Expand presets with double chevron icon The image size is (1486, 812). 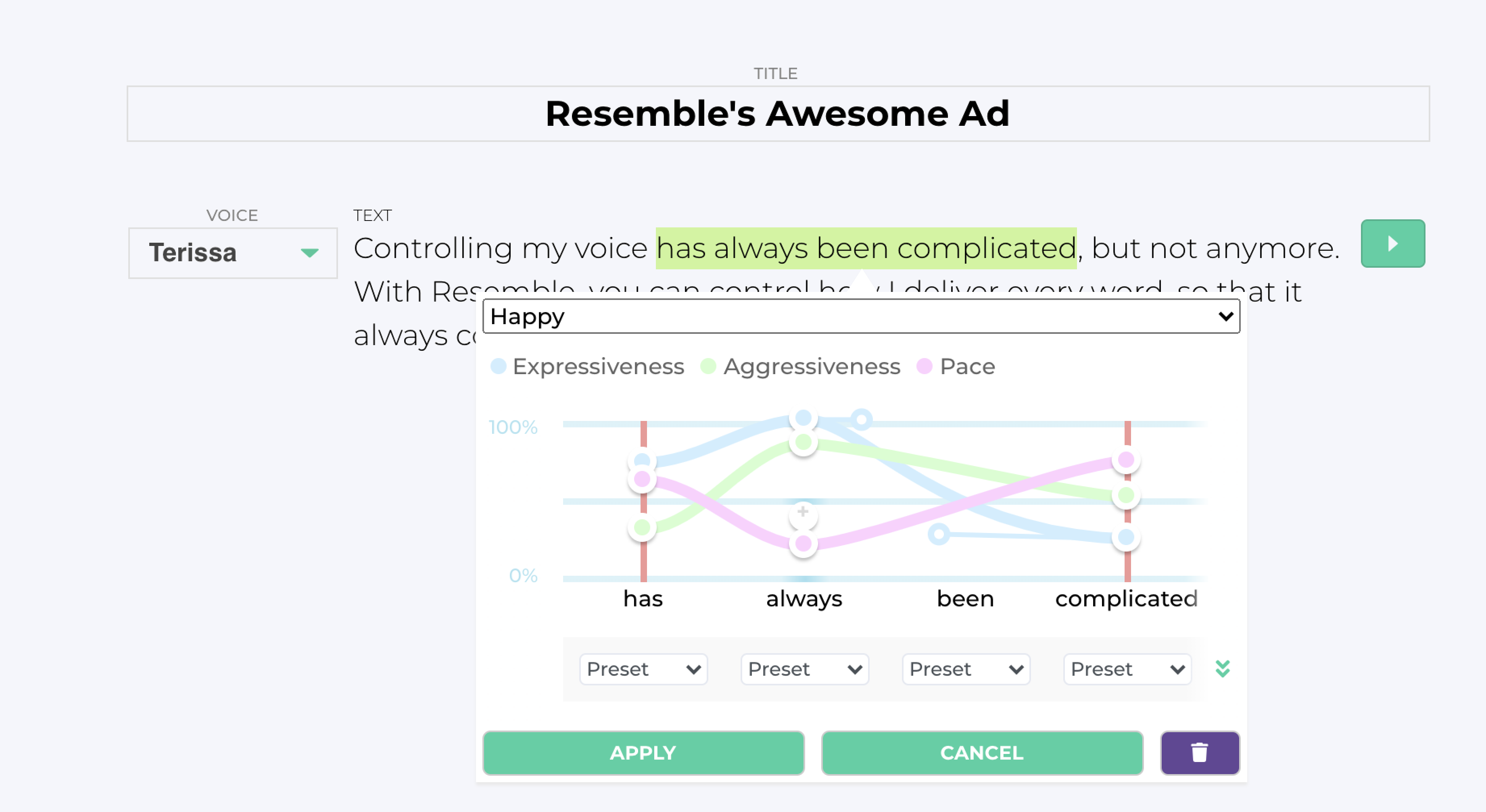(x=1222, y=669)
